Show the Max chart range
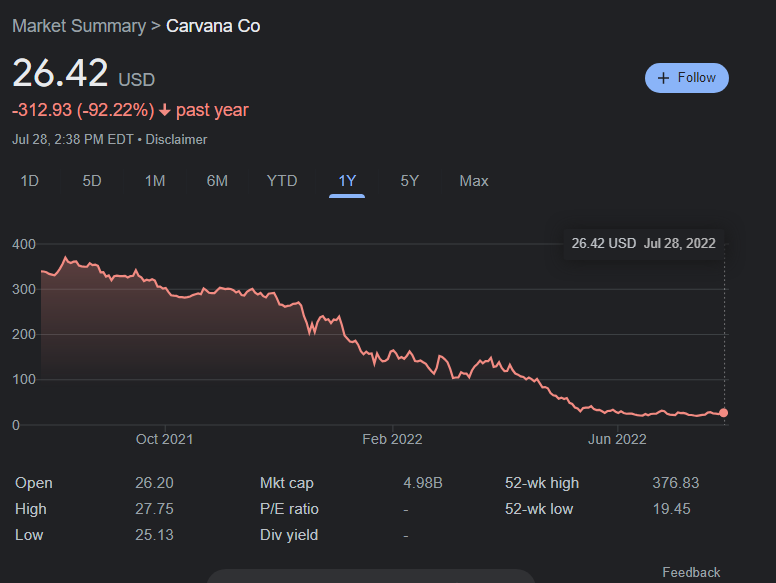776x583 pixels. click(x=474, y=181)
